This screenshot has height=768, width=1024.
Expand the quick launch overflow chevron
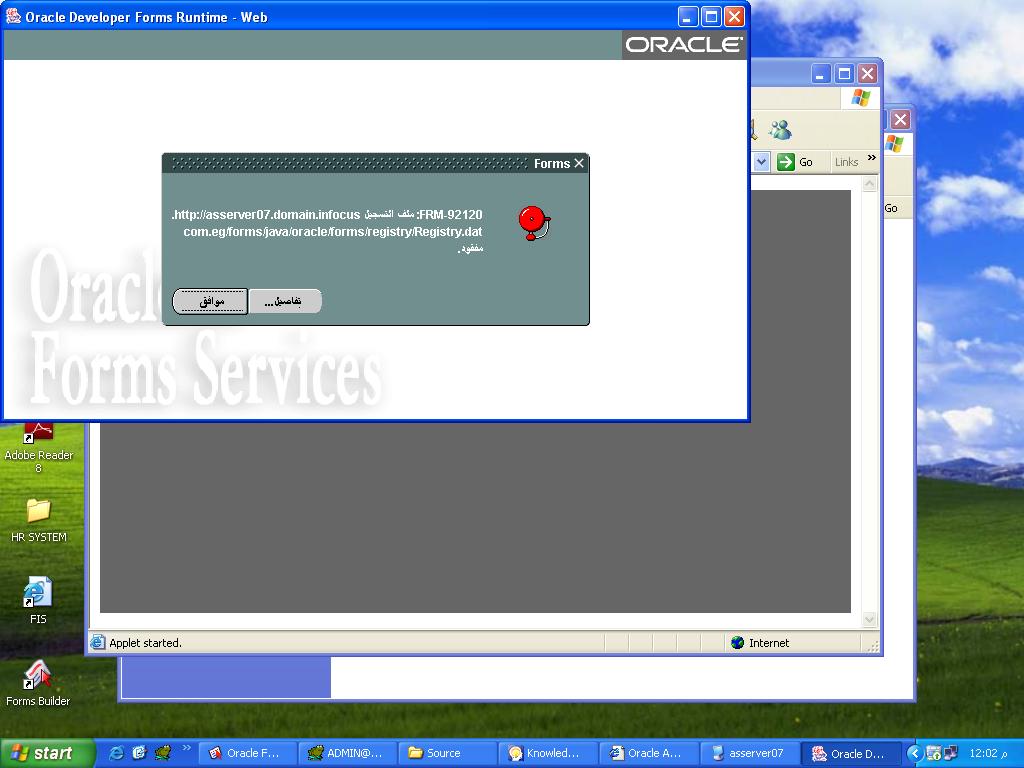point(186,748)
